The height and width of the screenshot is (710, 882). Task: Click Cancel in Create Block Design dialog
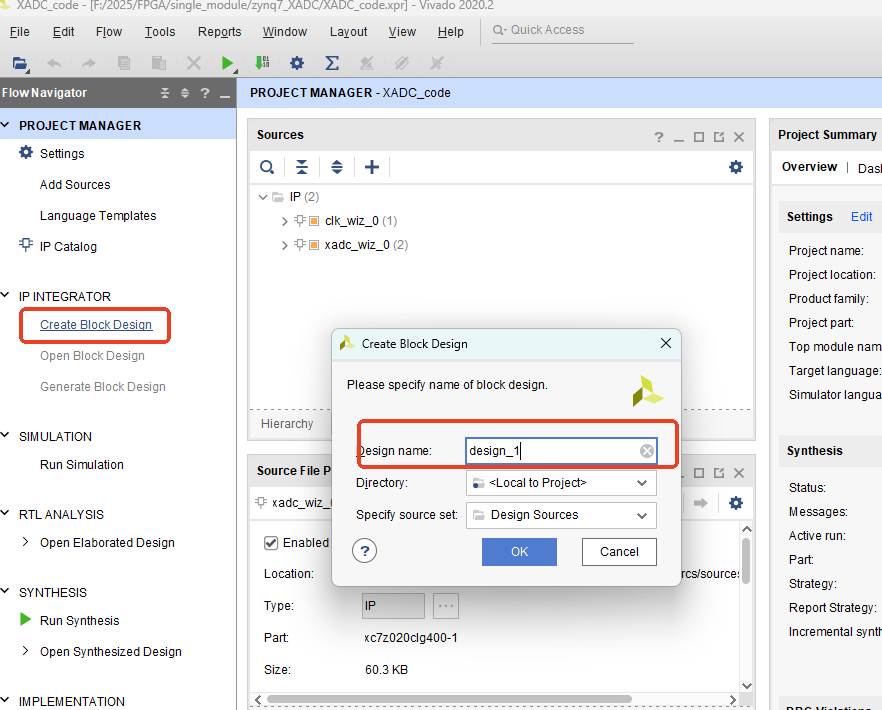click(619, 552)
